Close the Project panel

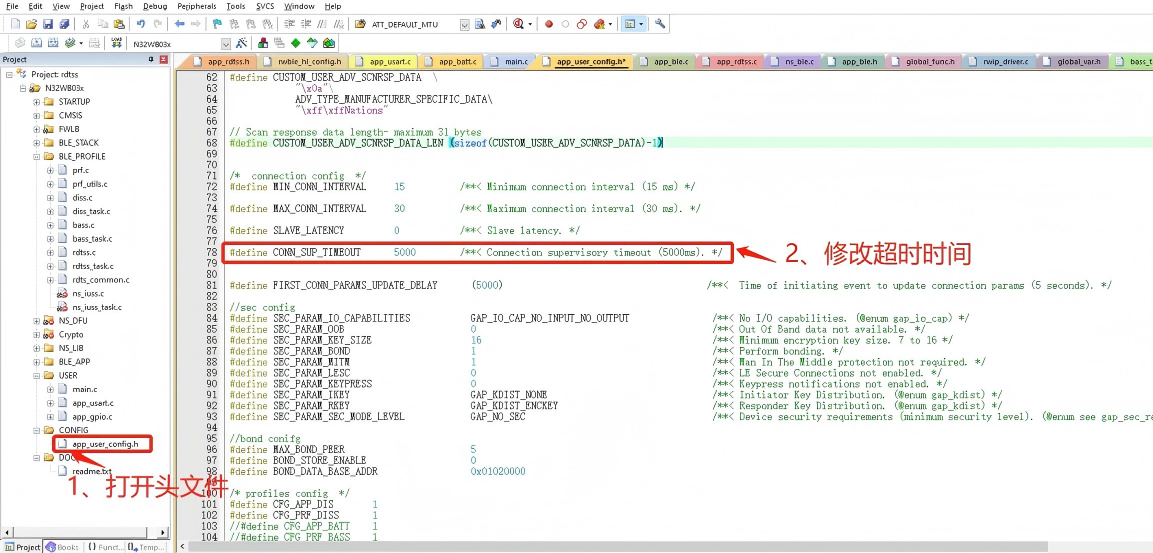(164, 60)
